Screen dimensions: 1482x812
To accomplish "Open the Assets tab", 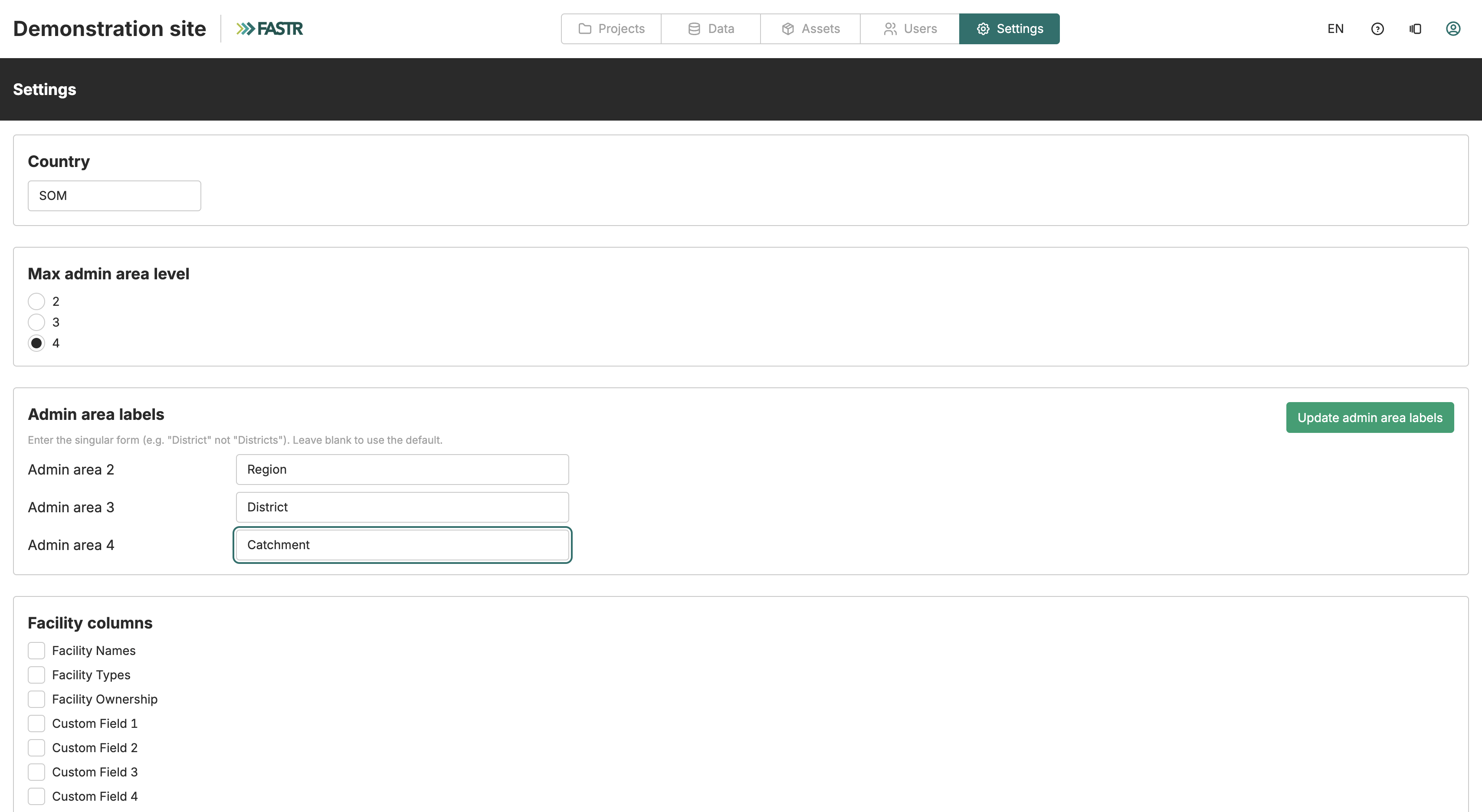I will click(x=810, y=29).
